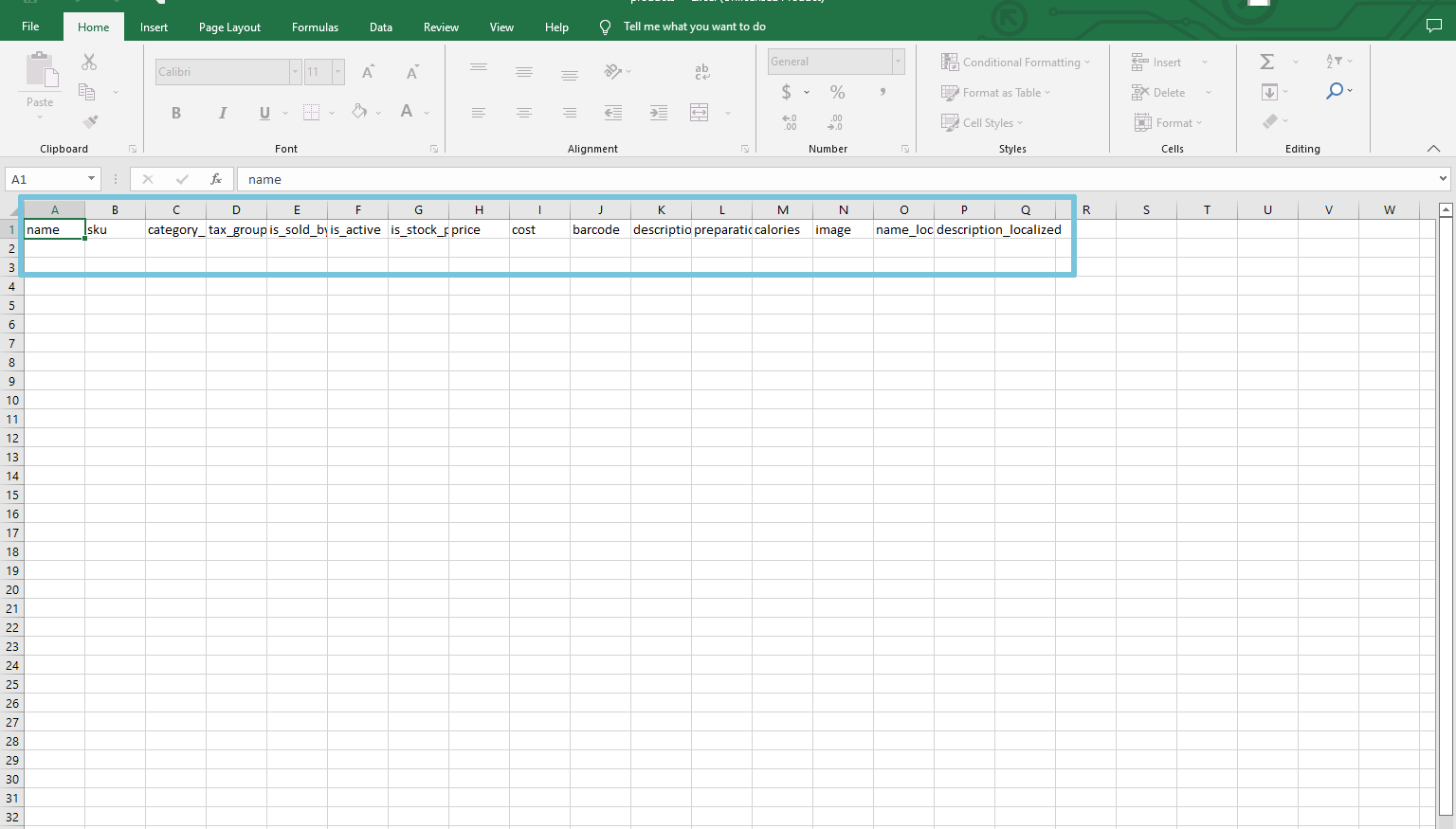This screenshot has width=1456, height=829.
Task: Click the Insert cells button
Action: [x=1156, y=63]
